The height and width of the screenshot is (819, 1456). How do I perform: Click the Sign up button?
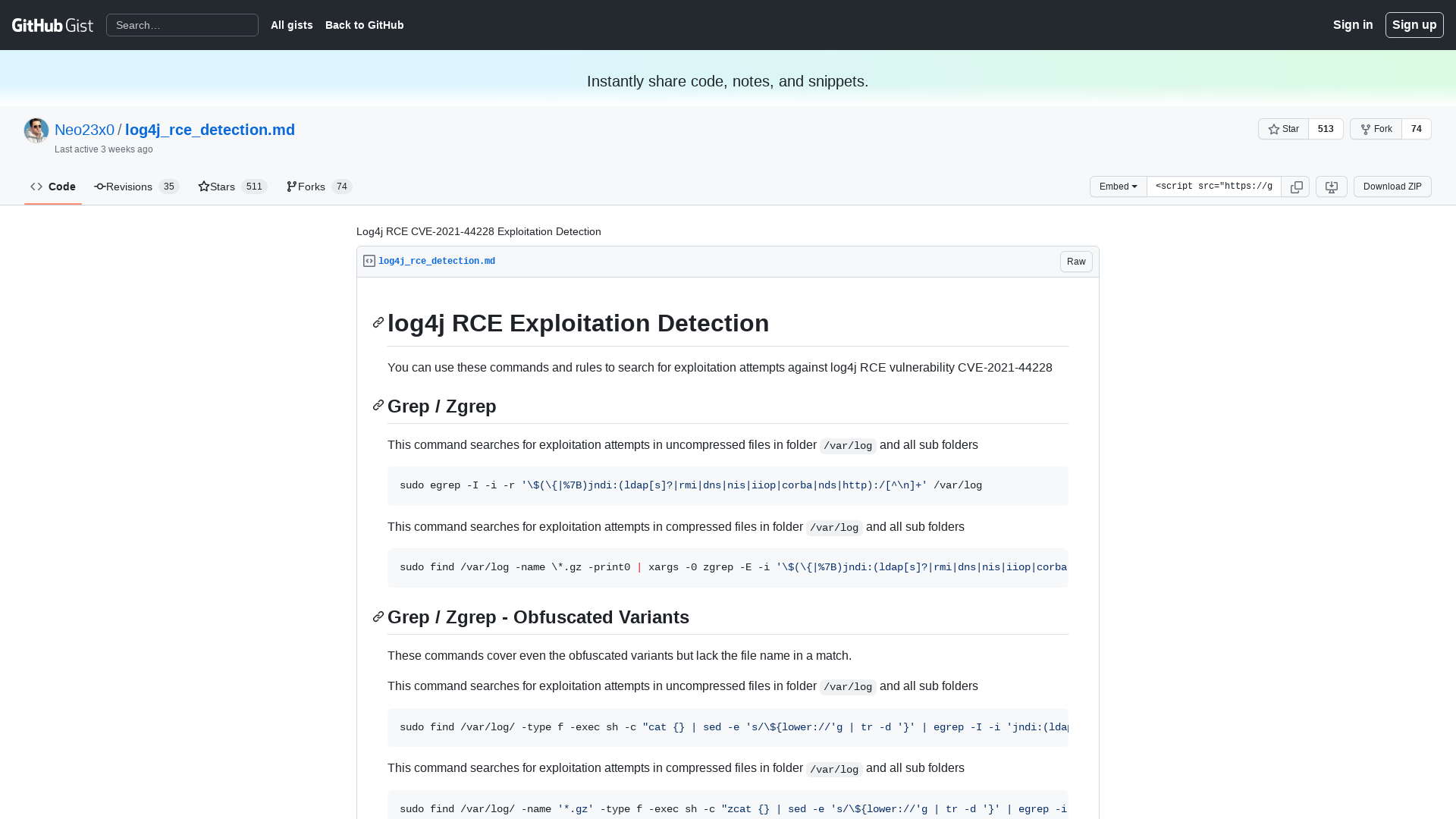pyautogui.click(x=1414, y=25)
